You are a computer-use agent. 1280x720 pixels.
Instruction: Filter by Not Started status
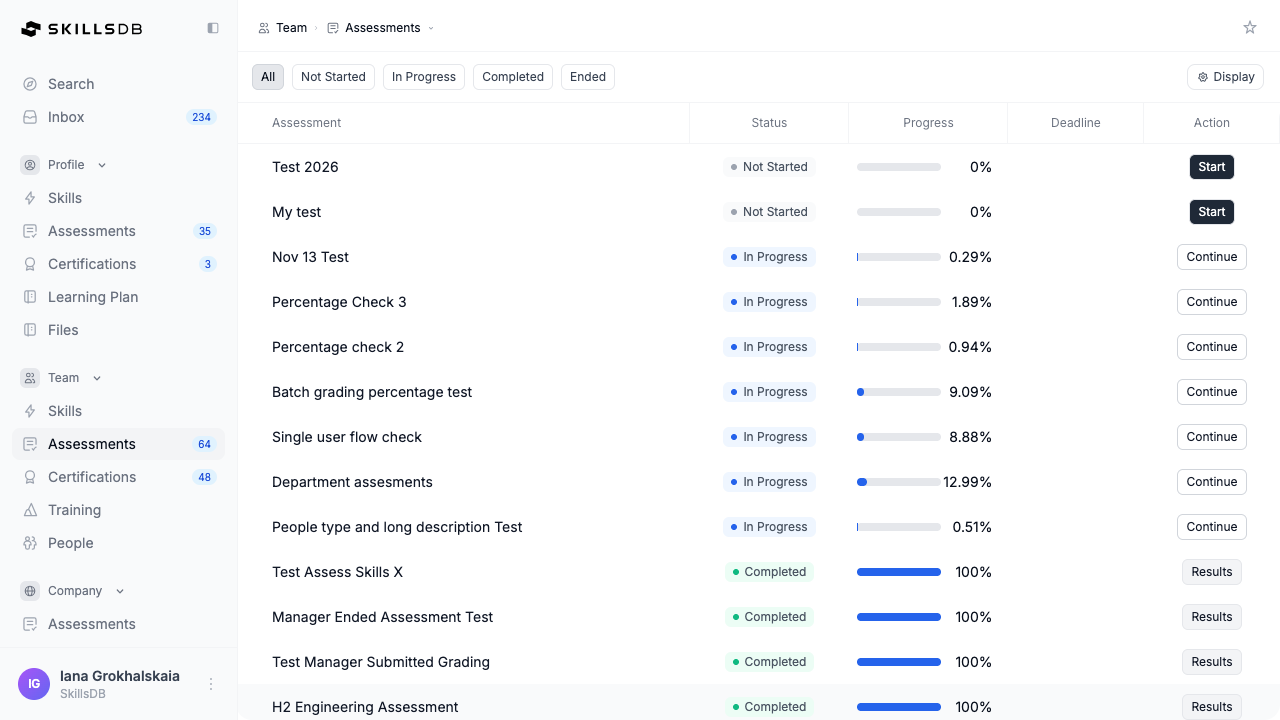[x=333, y=77]
